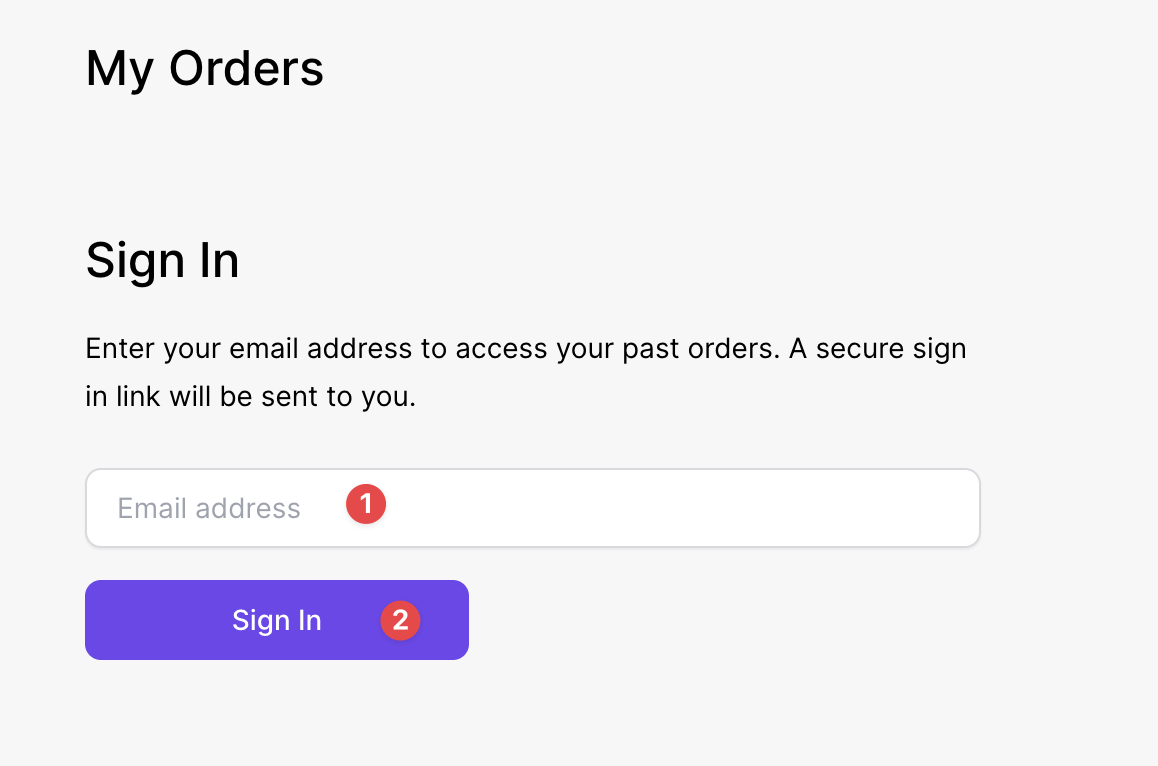Click the 'Orders' word in the title

coord(247,68)
